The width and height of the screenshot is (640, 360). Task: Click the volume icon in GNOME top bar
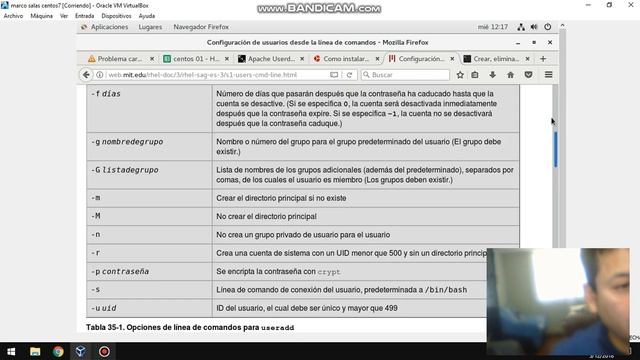pyautogui.click(x=534, y=27)
